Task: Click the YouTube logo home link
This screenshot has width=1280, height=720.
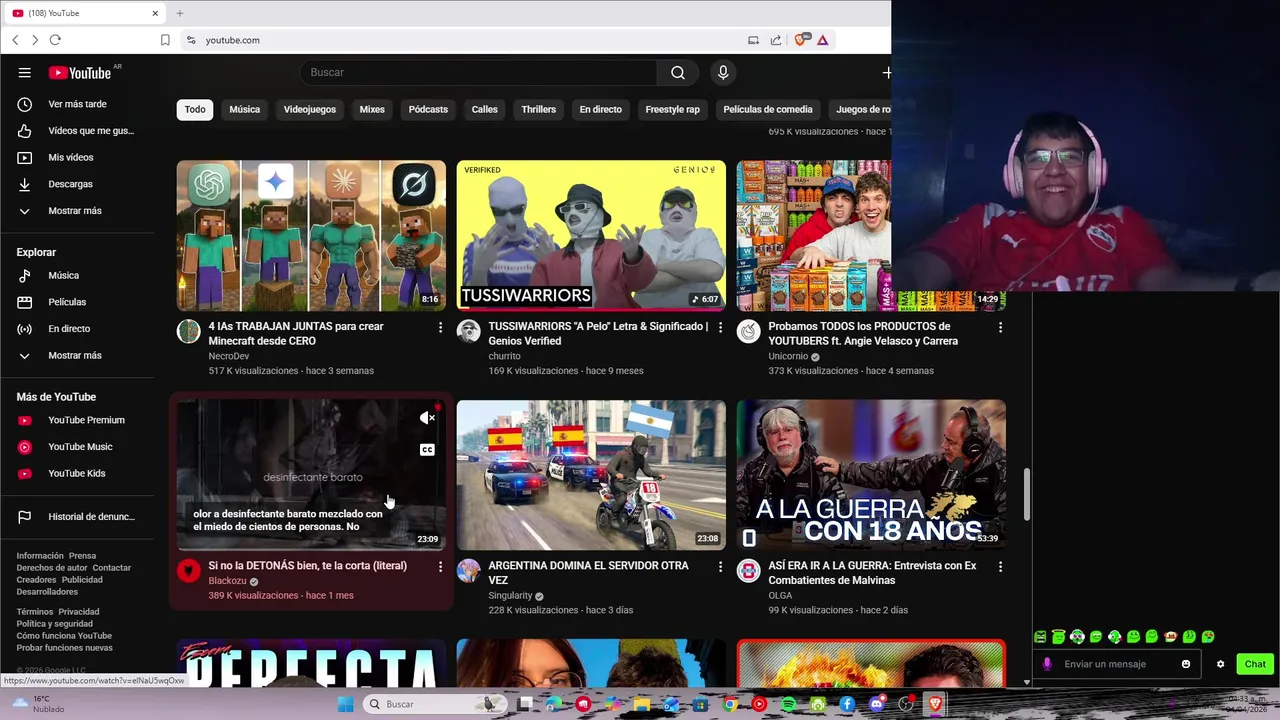Action: click(80, 73)
